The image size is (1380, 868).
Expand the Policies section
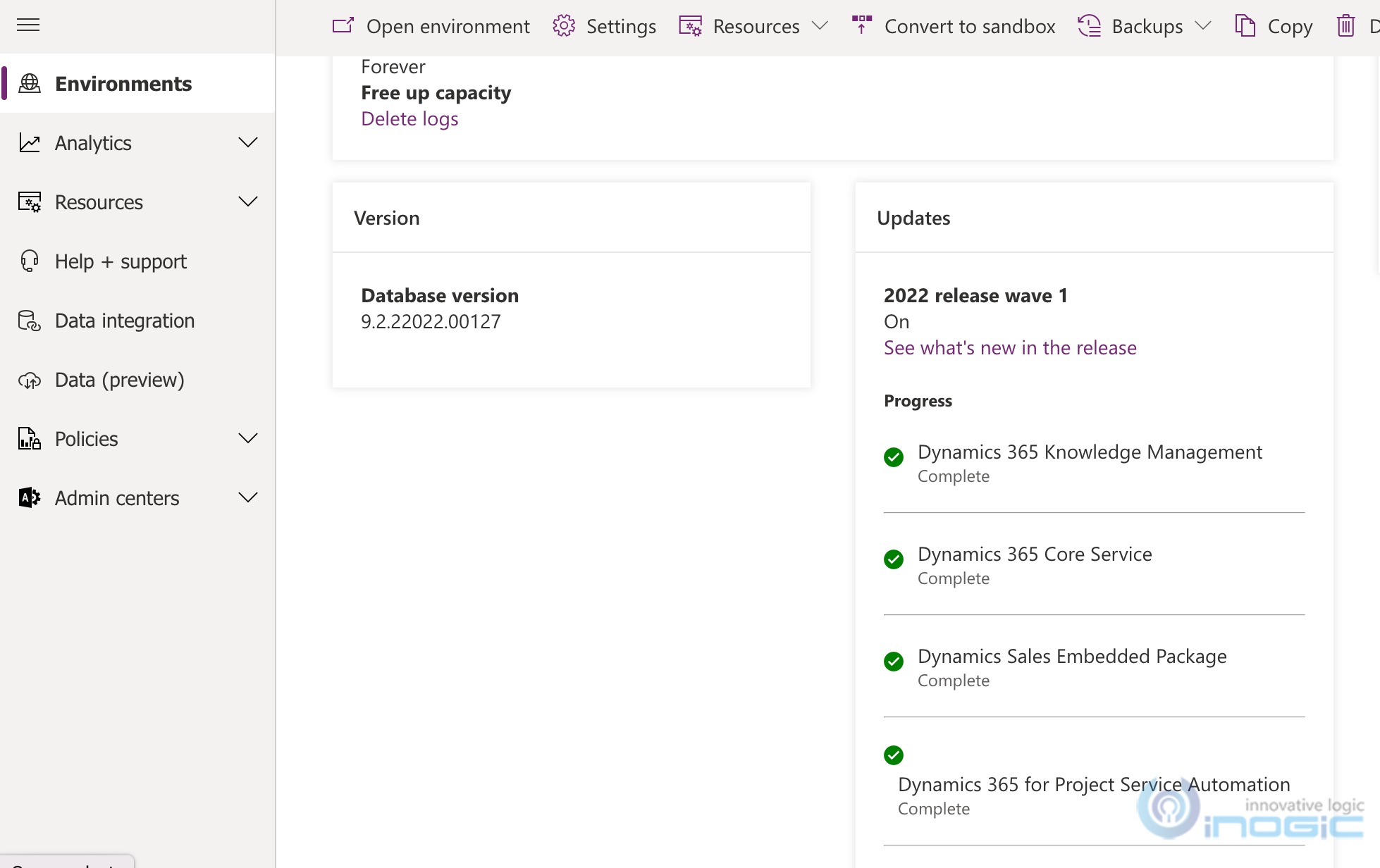248,438
